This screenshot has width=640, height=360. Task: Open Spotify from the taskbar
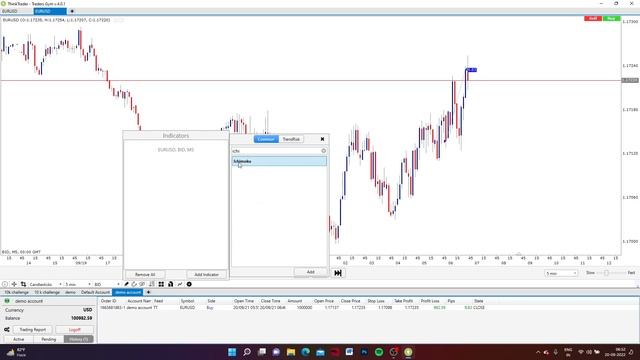pyautogui.click(x=379, y=352)
